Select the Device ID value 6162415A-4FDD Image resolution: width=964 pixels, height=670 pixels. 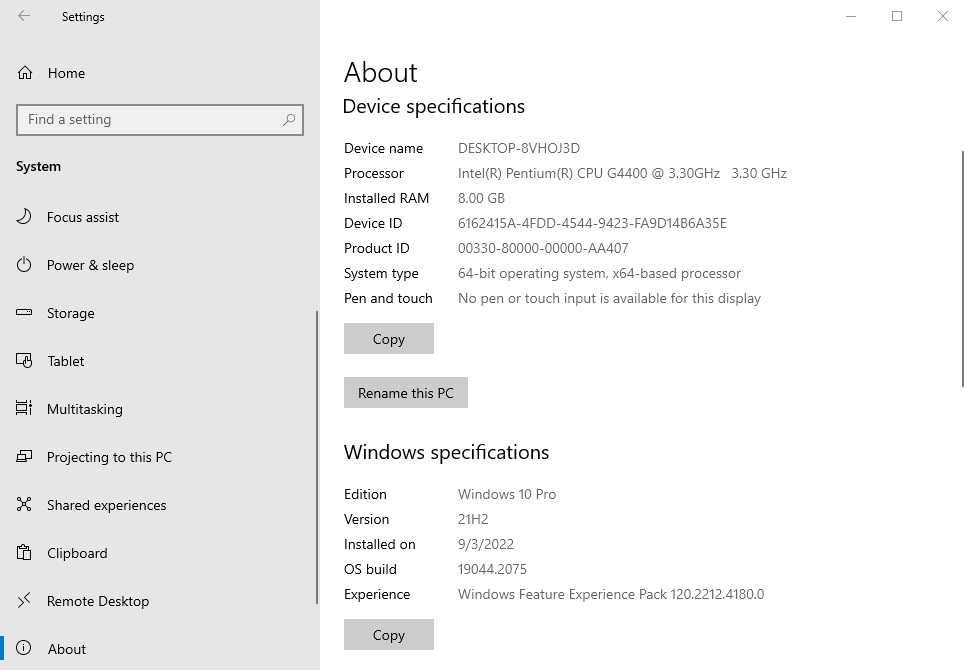592,223
